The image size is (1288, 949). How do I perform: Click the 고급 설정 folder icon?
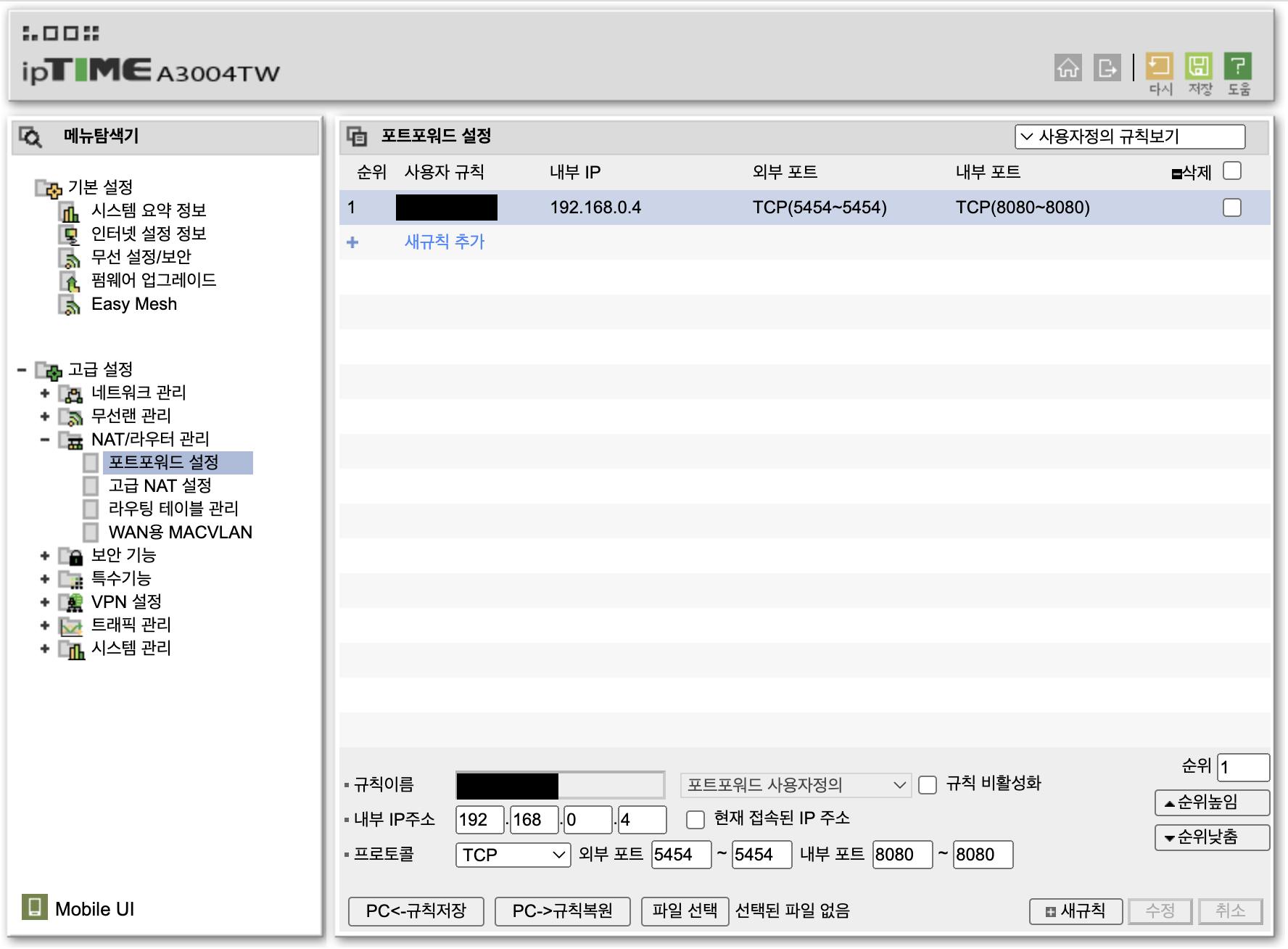49,371
